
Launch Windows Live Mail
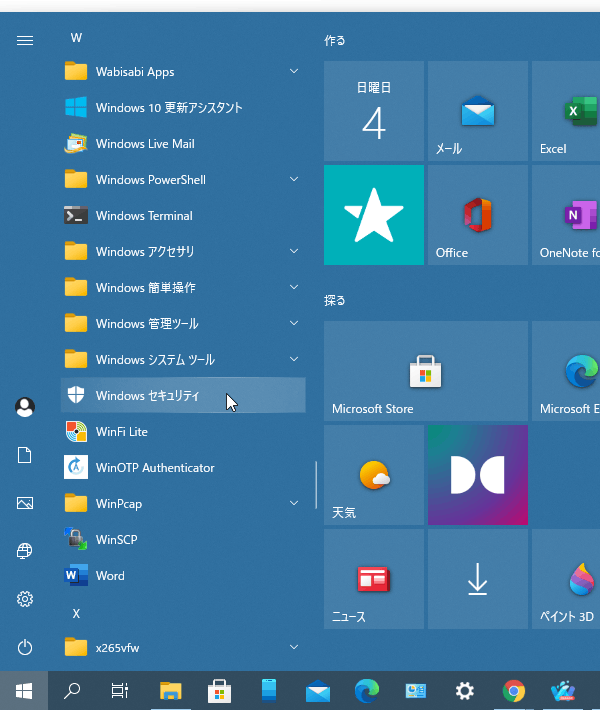coord(183,144)
